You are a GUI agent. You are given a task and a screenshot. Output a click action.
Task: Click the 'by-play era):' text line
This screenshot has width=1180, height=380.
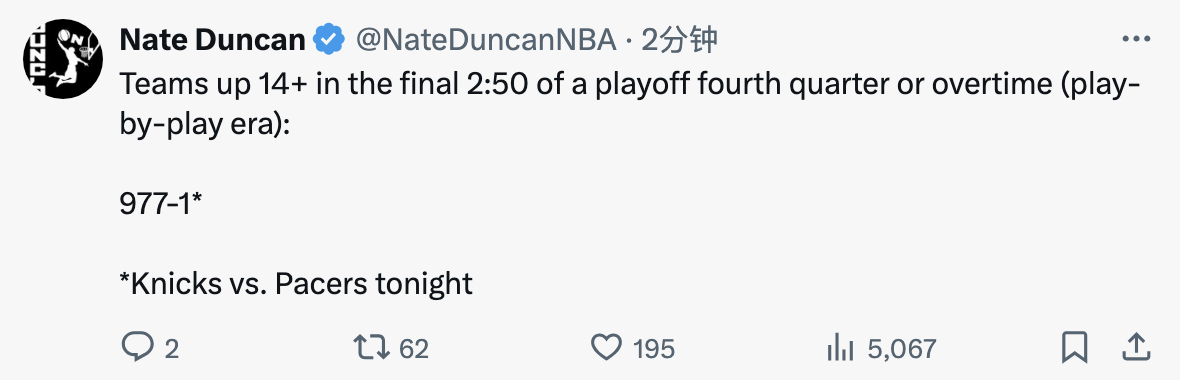coord(203,124)
